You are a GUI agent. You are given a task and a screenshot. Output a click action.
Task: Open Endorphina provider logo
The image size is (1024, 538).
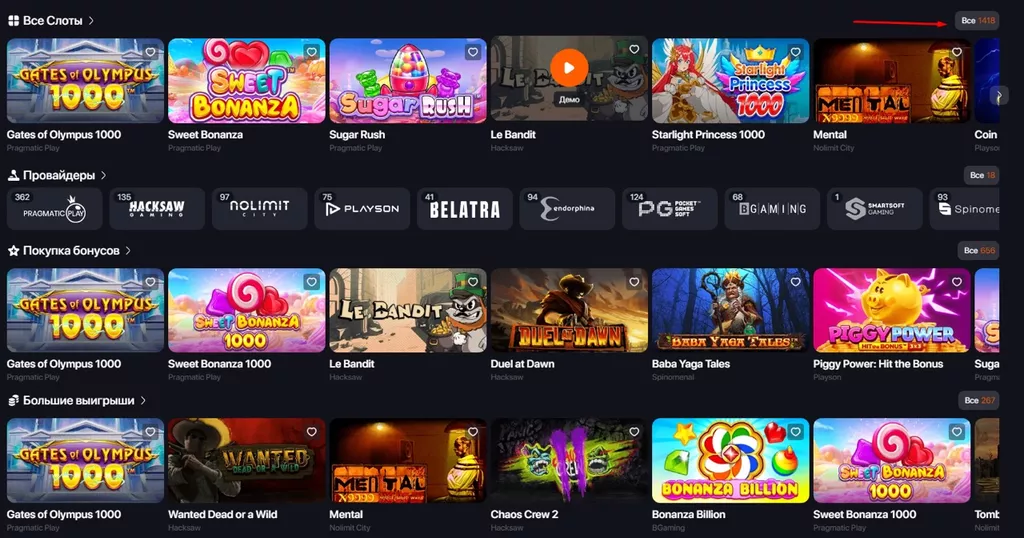(567, 209)
